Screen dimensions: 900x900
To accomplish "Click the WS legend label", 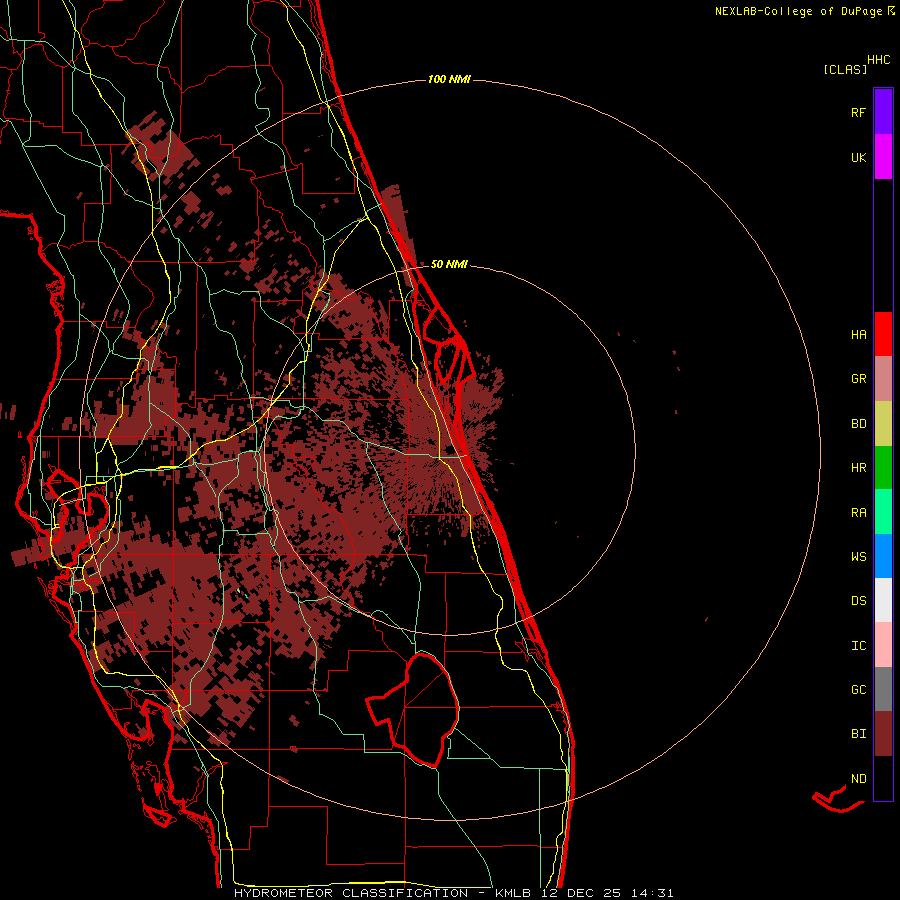I will tap(858, 556).
